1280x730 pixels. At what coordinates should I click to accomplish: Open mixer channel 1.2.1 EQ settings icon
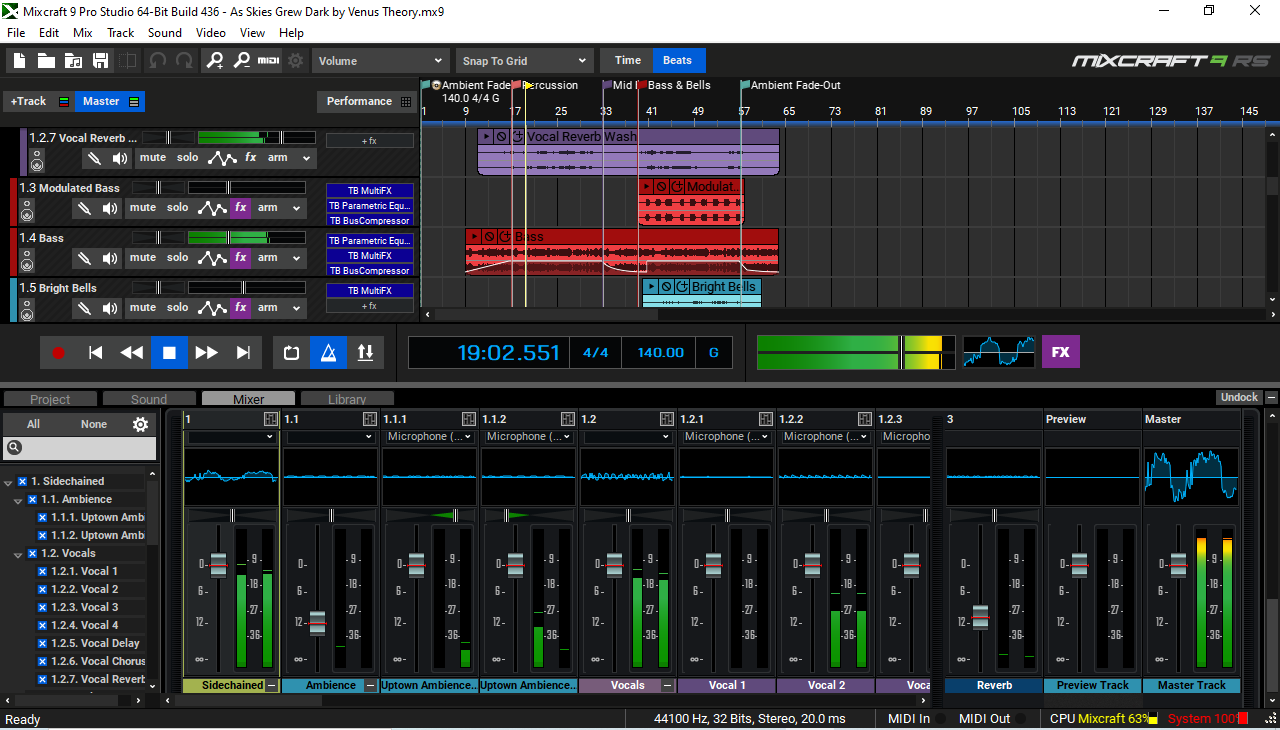point(765,419)
